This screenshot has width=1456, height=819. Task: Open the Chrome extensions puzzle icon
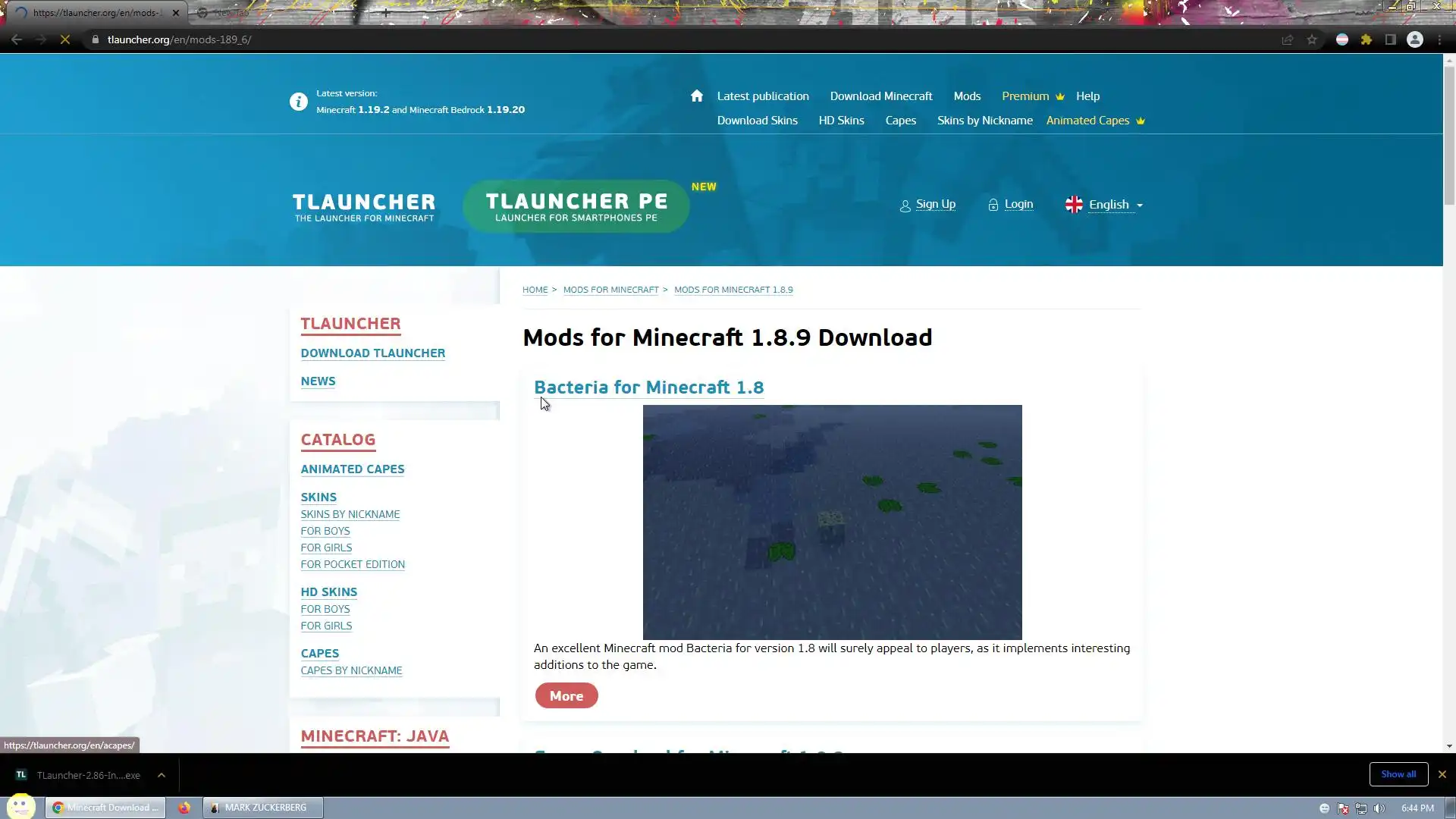click(1366, 39)
